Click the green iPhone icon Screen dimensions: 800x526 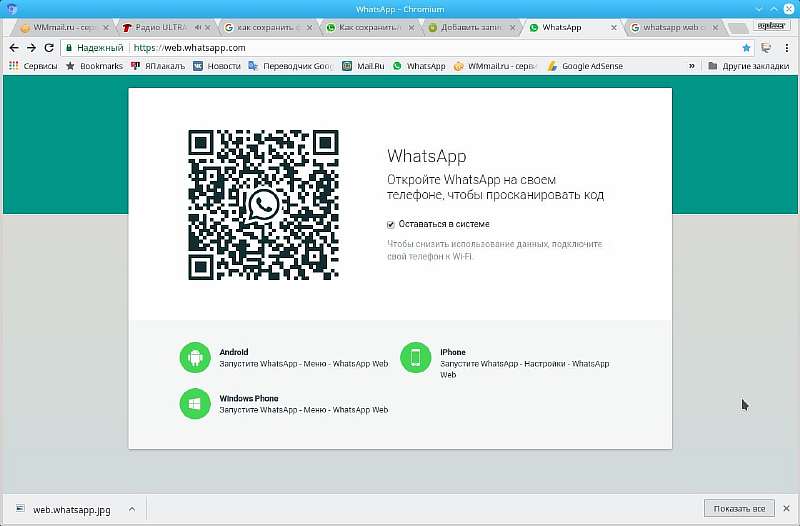point(416,357)
